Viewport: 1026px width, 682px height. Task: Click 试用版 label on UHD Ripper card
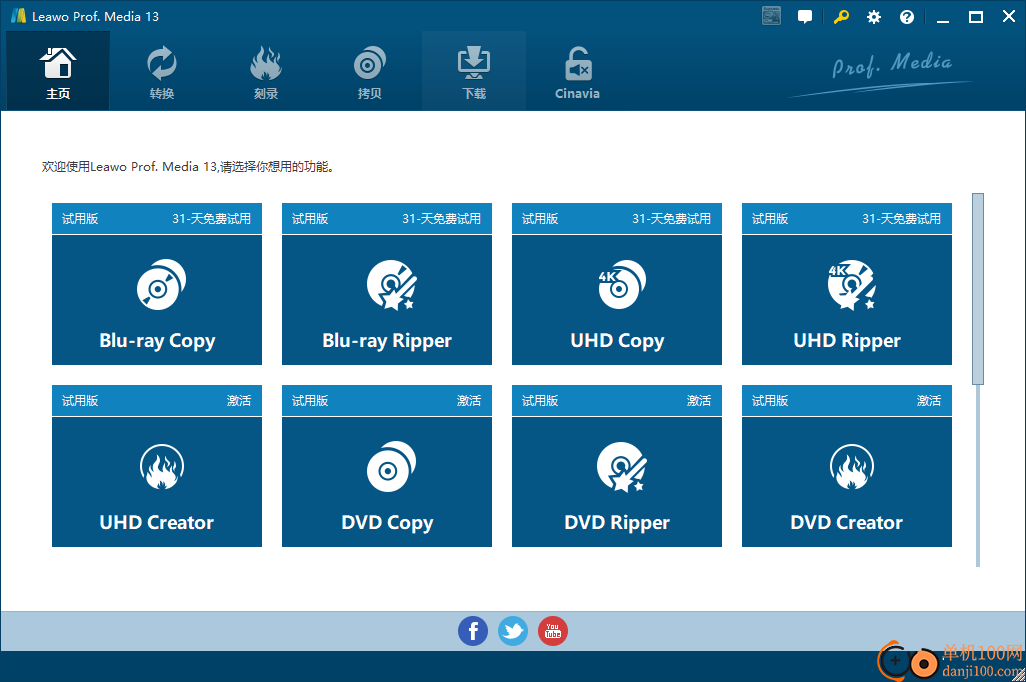pos(770,219)
